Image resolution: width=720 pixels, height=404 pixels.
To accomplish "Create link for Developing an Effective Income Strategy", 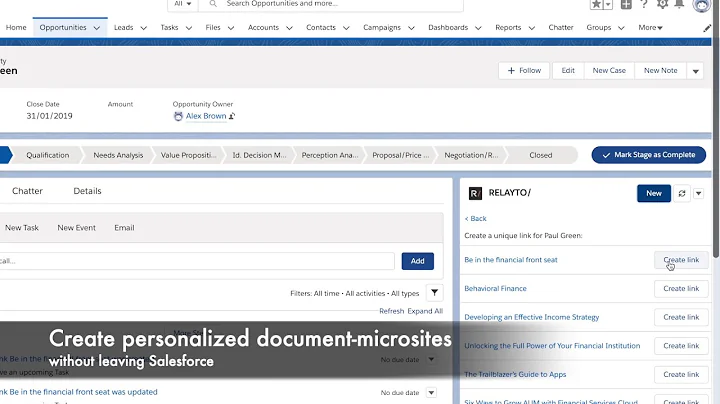I will pos(681,317).
